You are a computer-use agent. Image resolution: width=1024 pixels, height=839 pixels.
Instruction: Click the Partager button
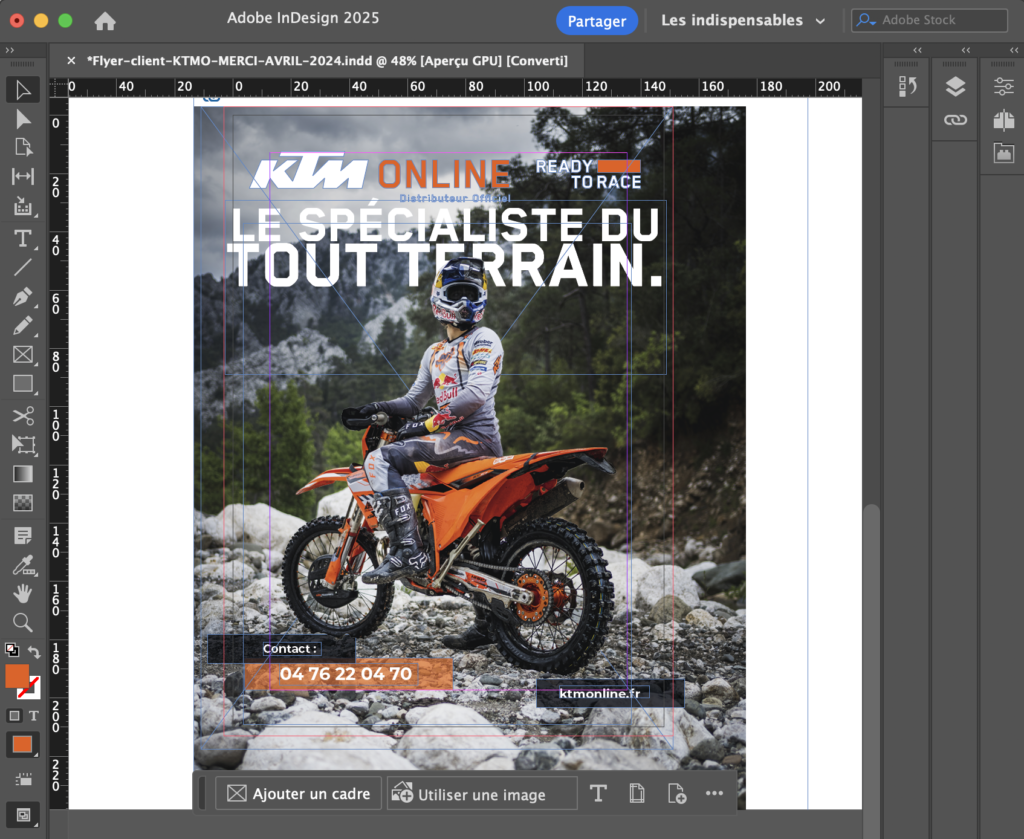point(596,21)
